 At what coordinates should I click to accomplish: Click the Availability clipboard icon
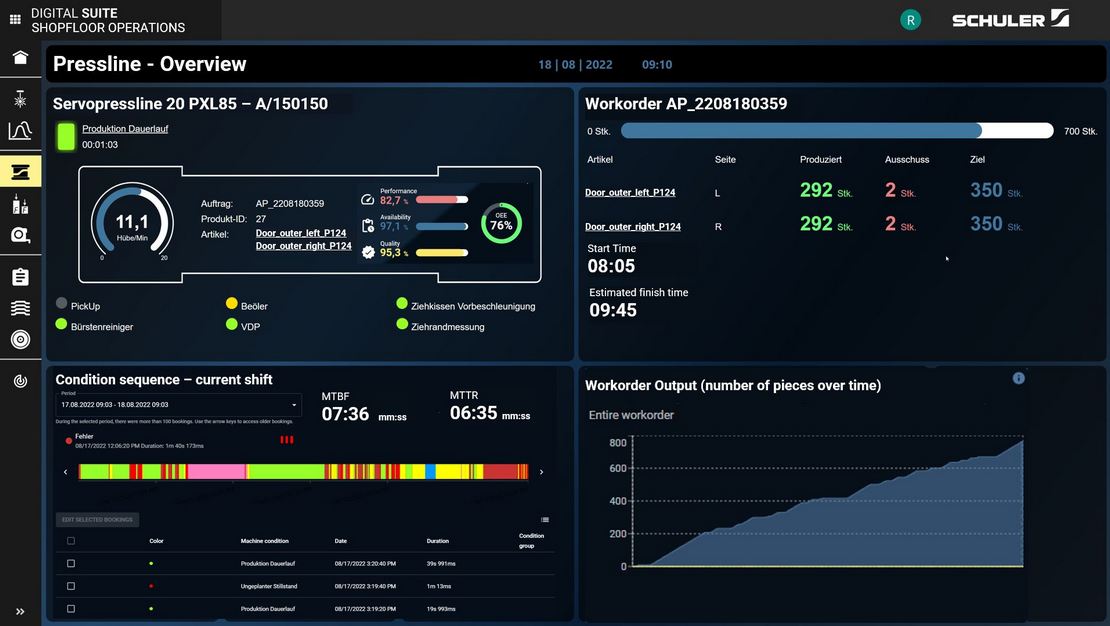pyautogui.click(x=368, y=225)
